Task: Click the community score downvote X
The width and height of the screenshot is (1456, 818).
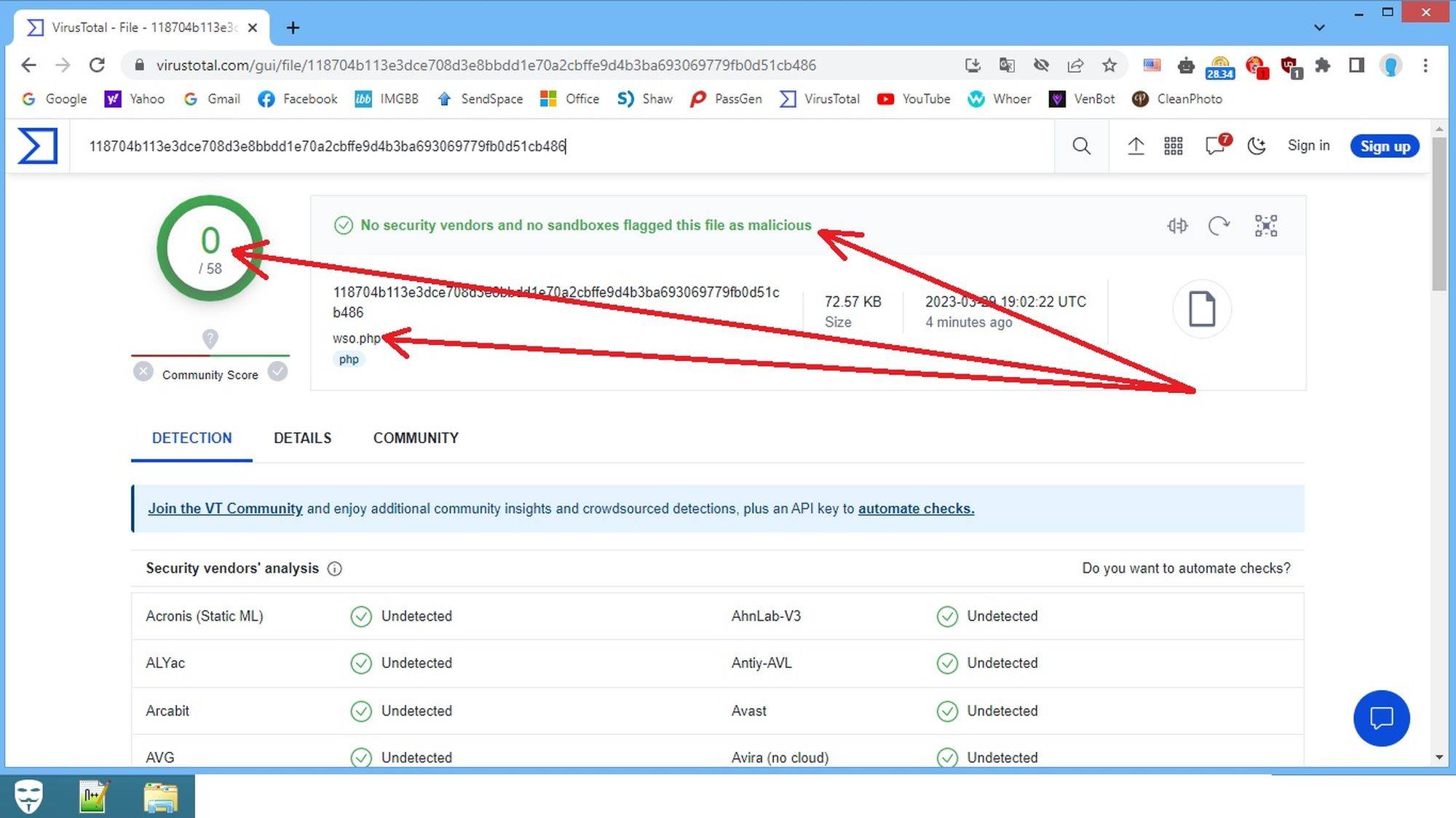Action: (143, 372)
